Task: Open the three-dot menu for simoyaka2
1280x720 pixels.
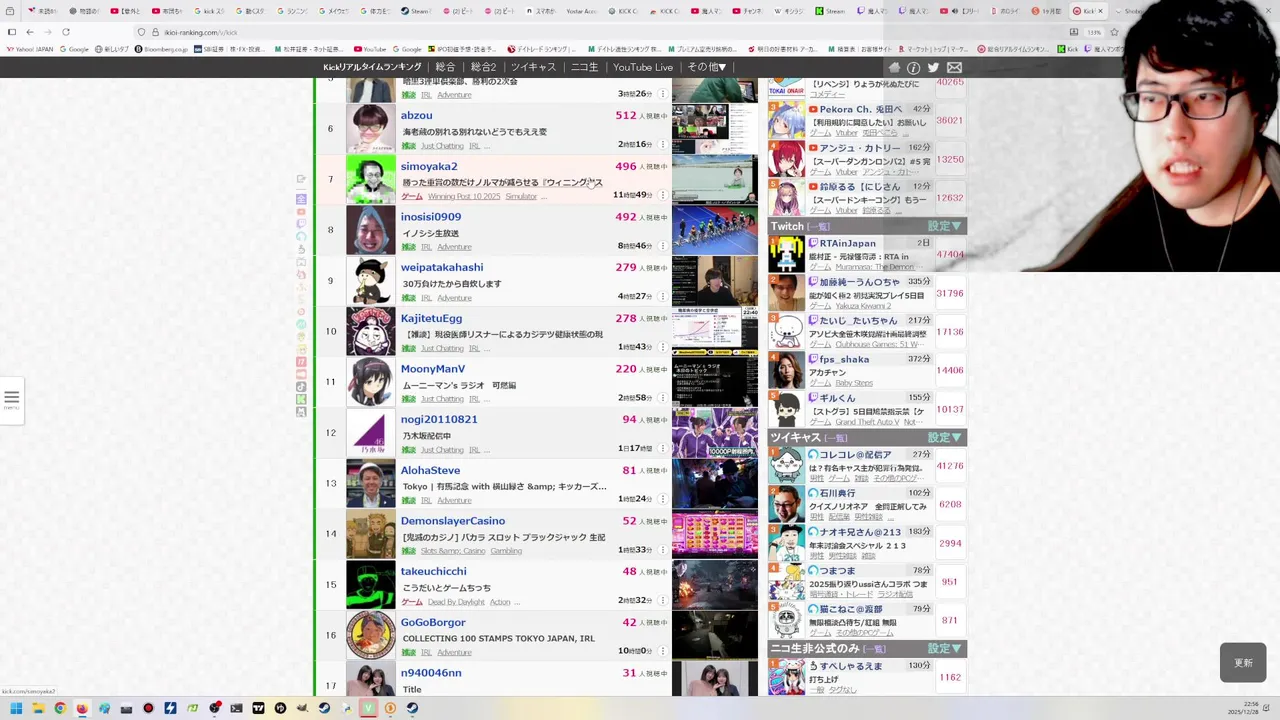Action: click(x=662, y=195)
